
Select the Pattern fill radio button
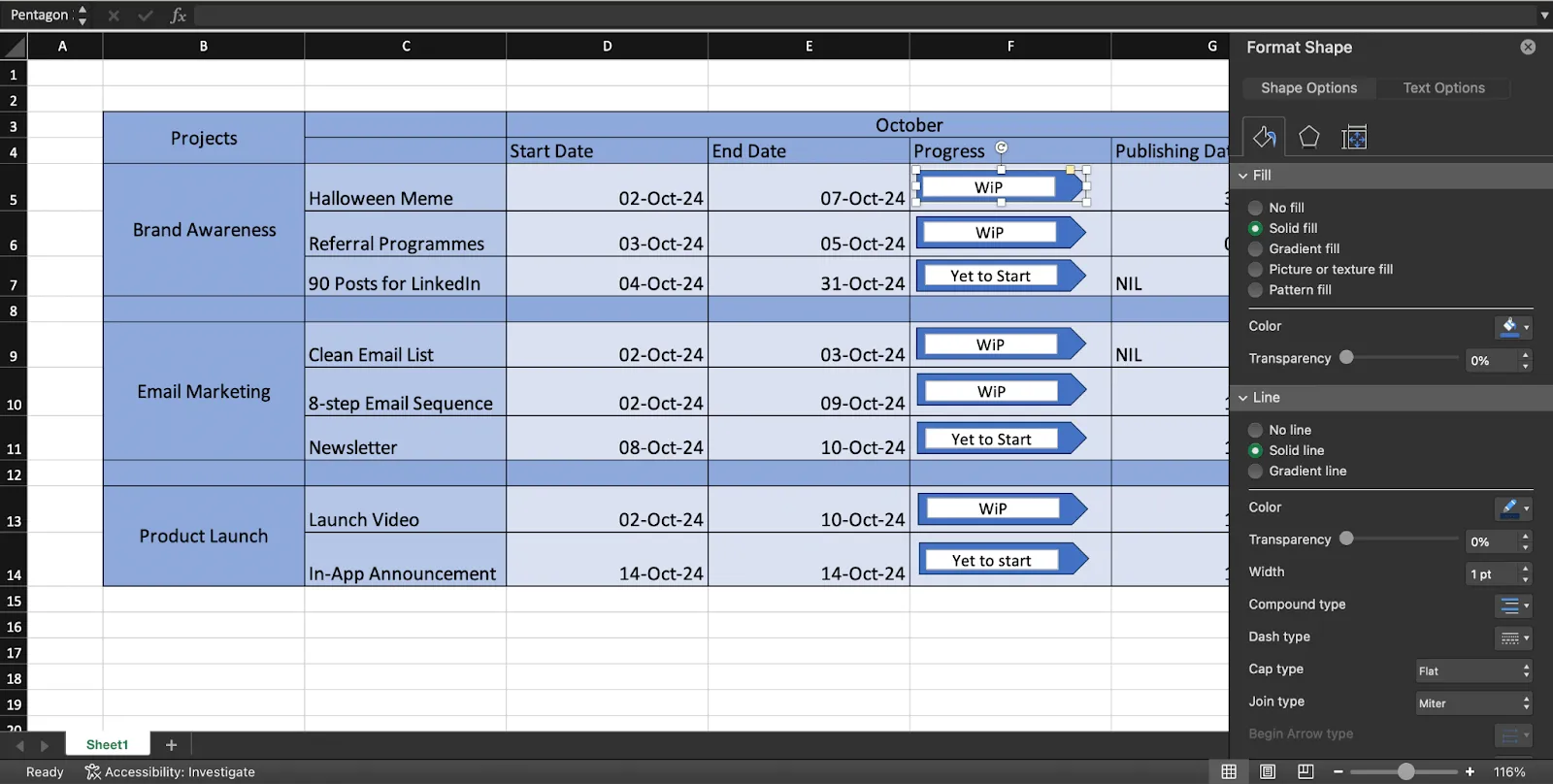point(1255,289)
